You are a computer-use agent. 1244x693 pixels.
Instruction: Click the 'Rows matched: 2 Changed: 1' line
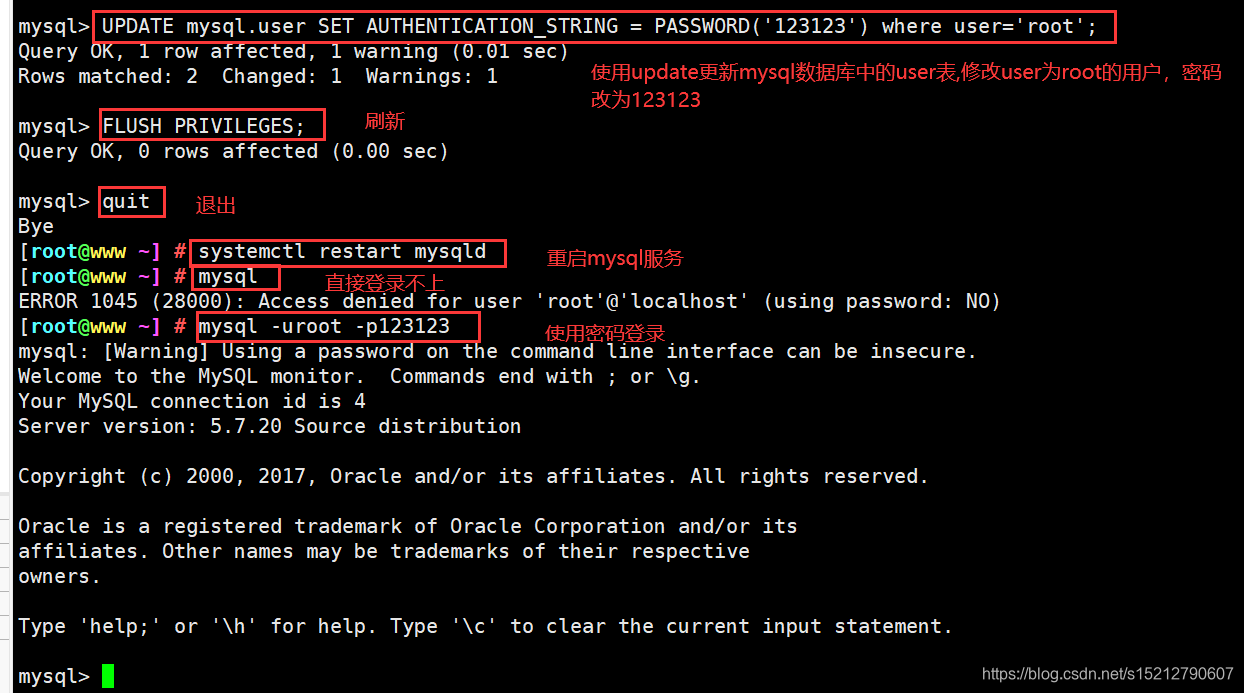tap(258, 77)
